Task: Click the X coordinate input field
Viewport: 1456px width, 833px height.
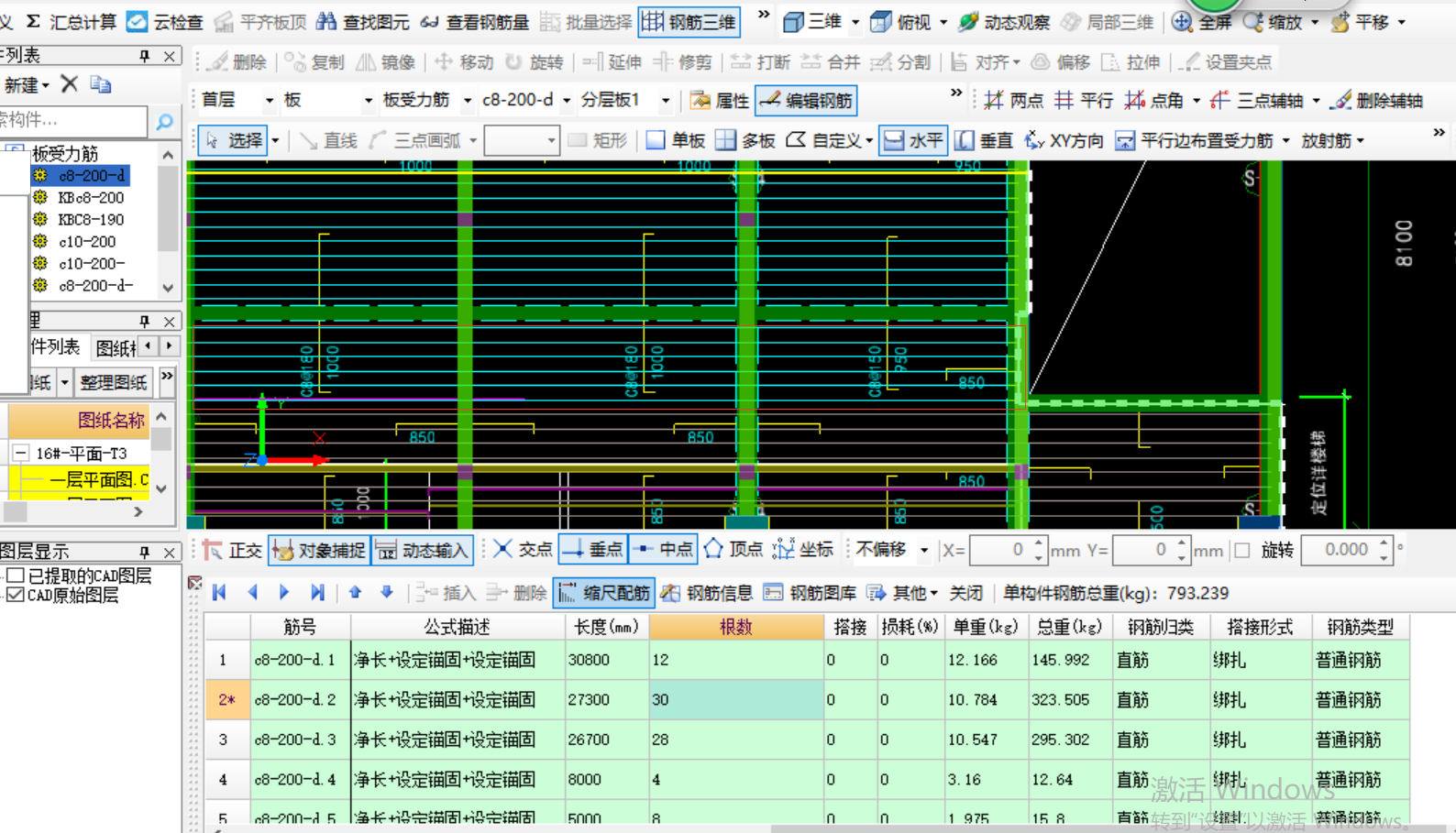Action: pos(999,550)
